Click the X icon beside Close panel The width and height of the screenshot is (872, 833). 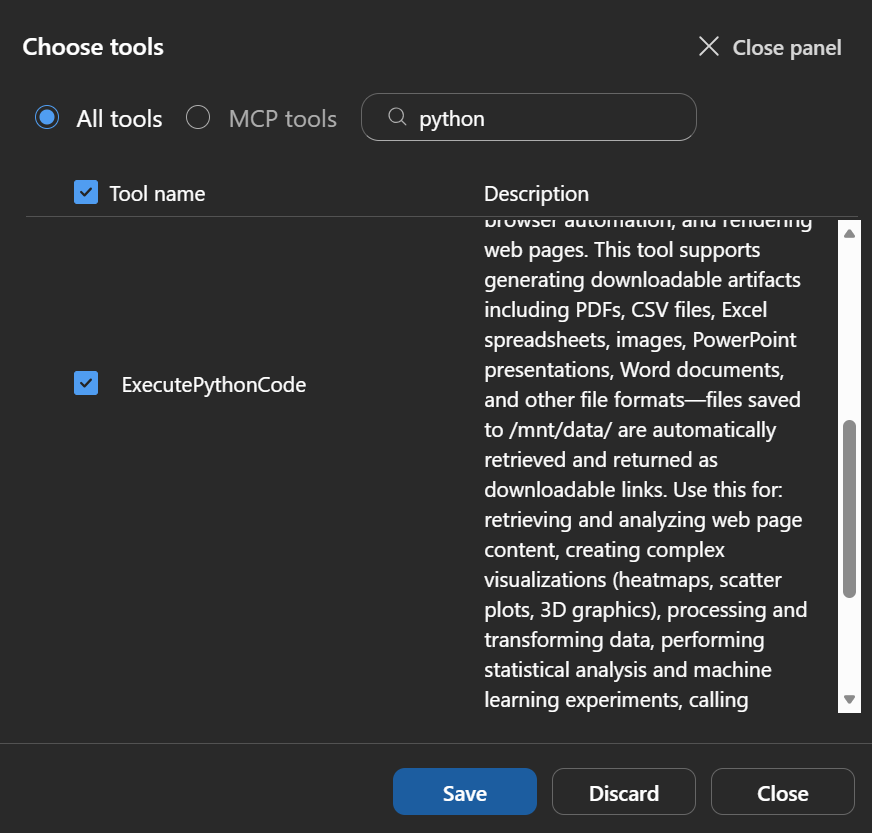pyautogui.click(x=708, y=47)
